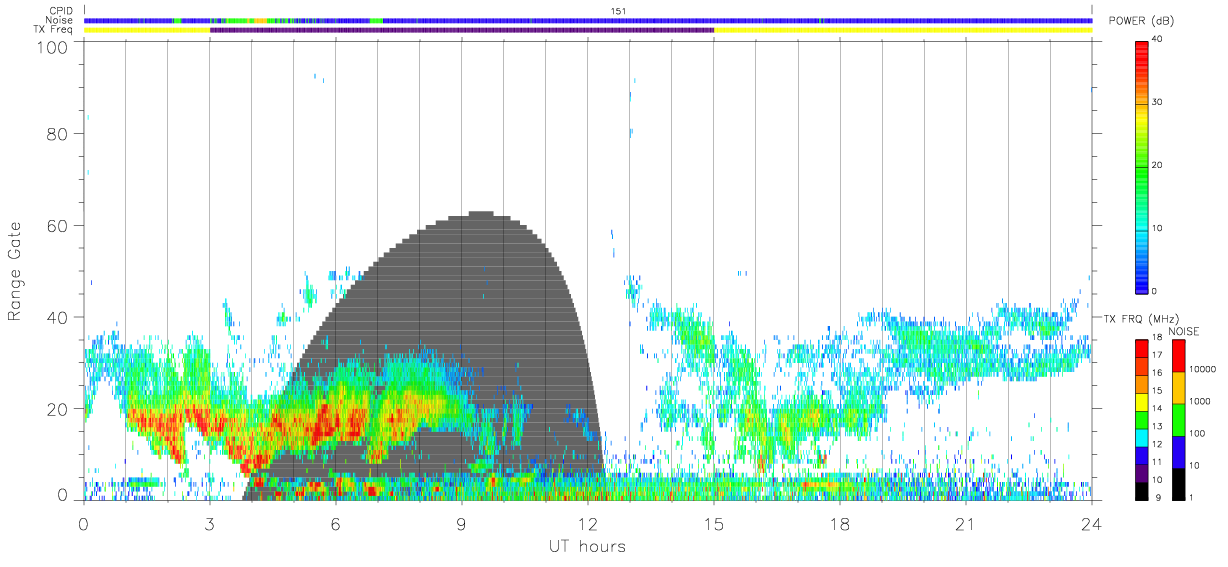Click the 21 tick on UT hours axis

pos(965,523)
